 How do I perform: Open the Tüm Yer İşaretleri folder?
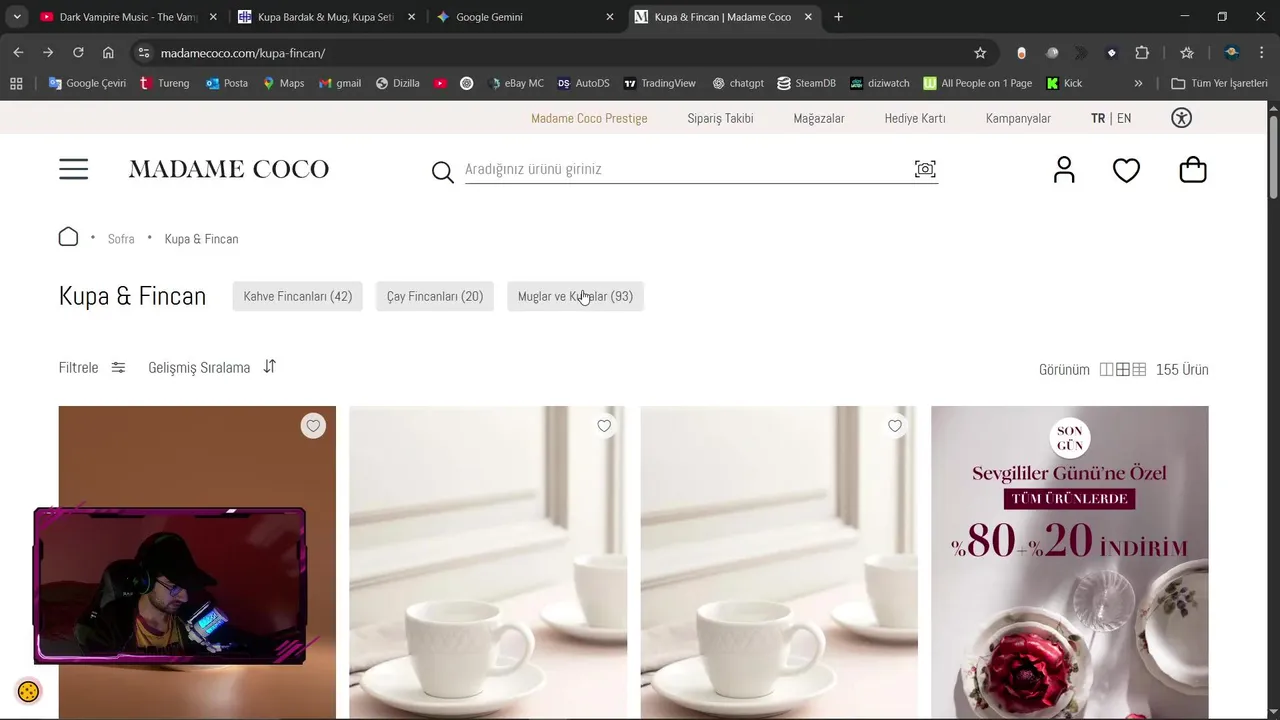tap(1219, 83)
